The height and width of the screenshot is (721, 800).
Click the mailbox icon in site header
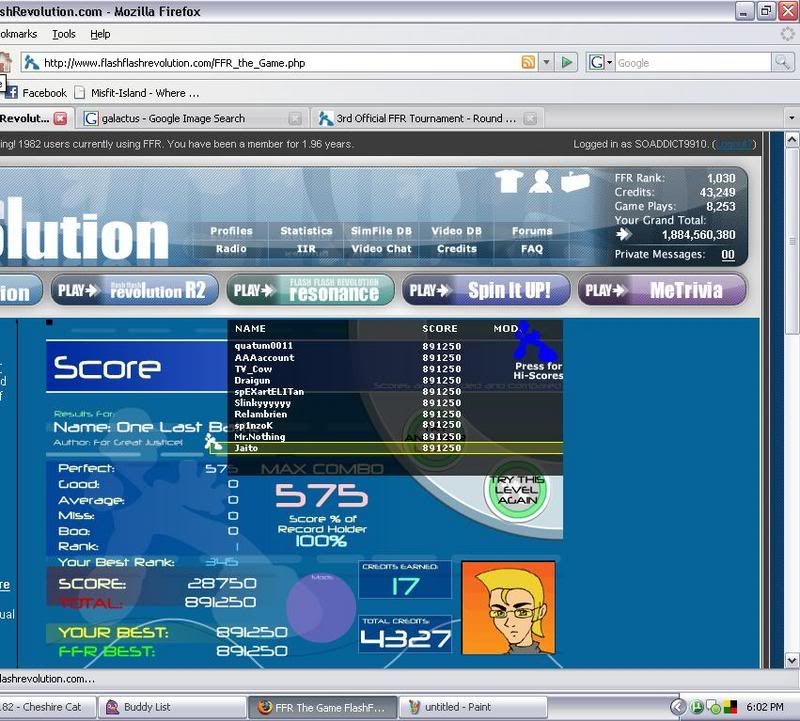pyautogui.click(x=575, y=181)
